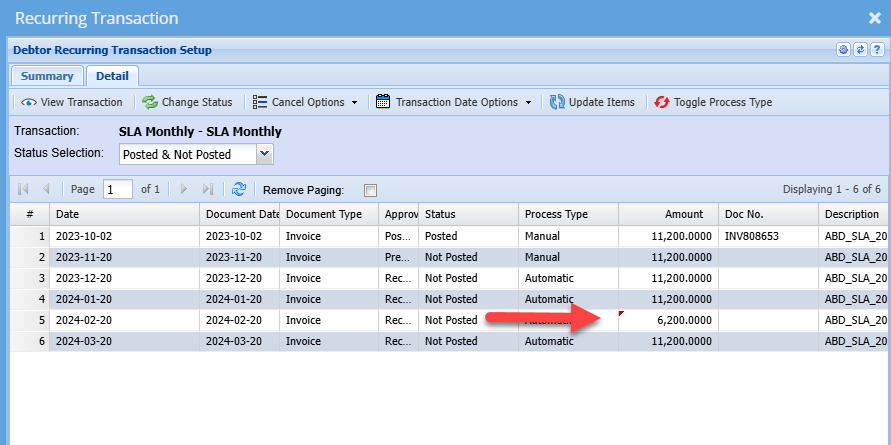This screenshot has width=891, height=445.
Task: Click the page number input field
Action: point(117,189)
